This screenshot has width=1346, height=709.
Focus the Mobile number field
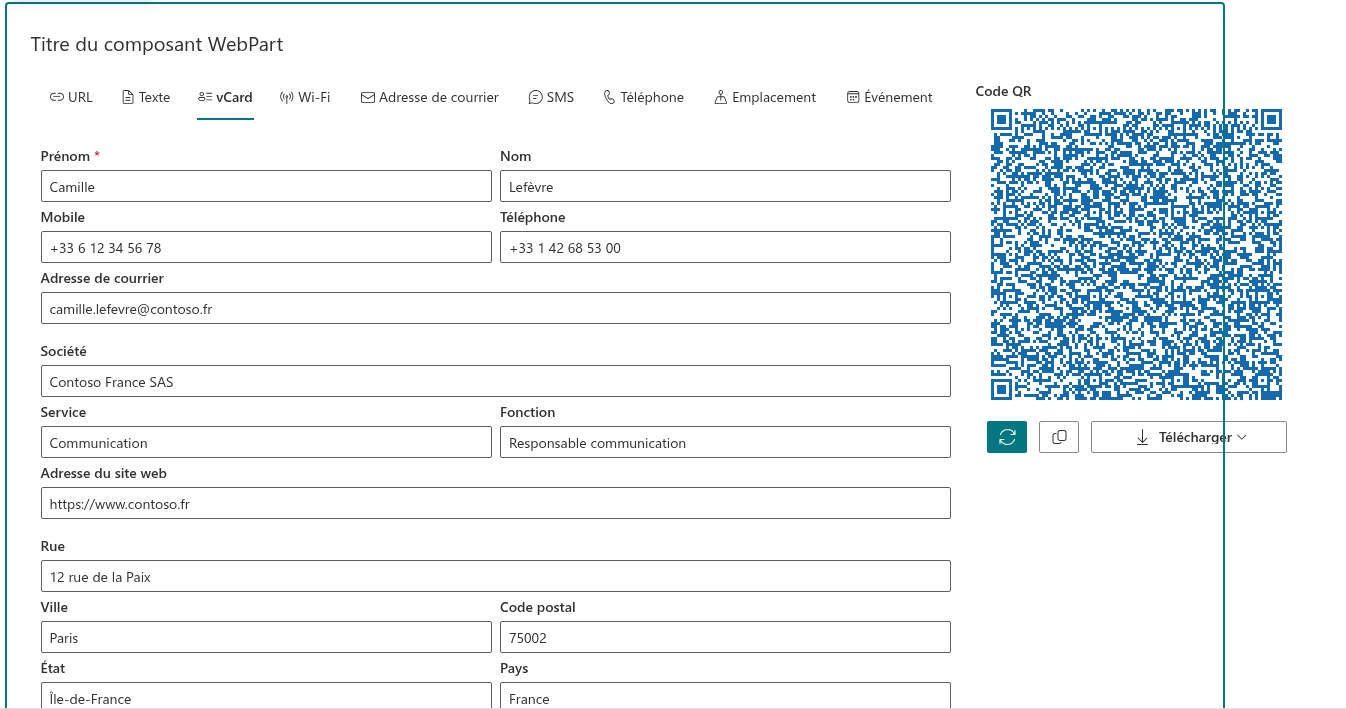pyautogui.click(x=266, y=248)
